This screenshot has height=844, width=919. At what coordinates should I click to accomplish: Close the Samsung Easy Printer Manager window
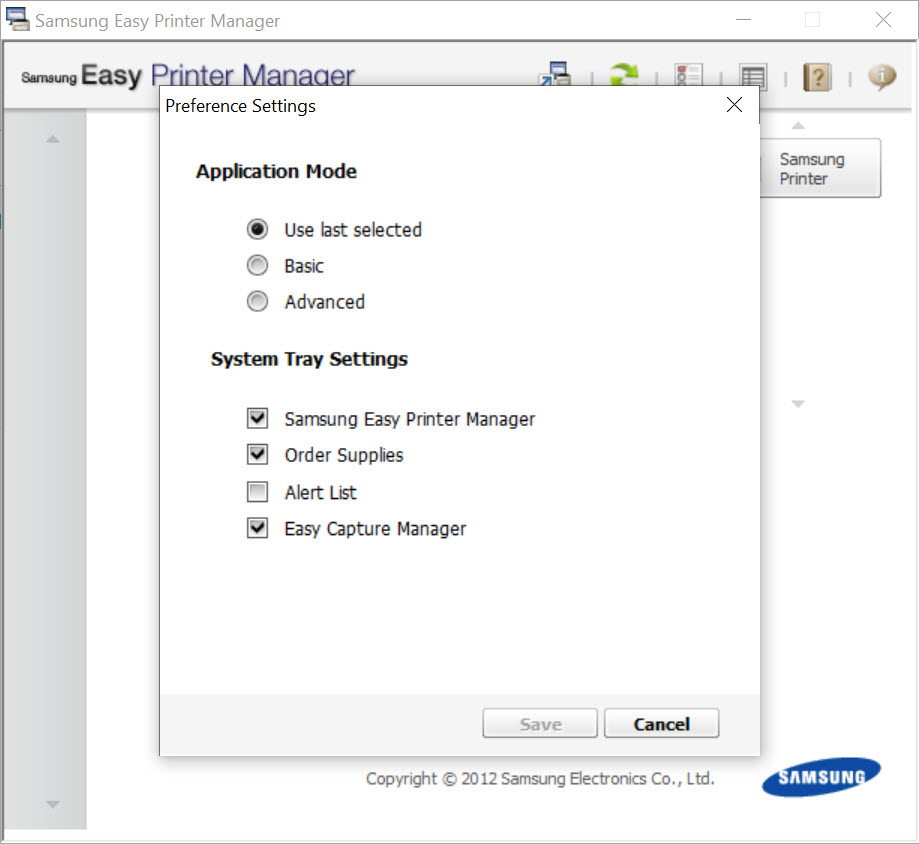click(x=883, y=20)
